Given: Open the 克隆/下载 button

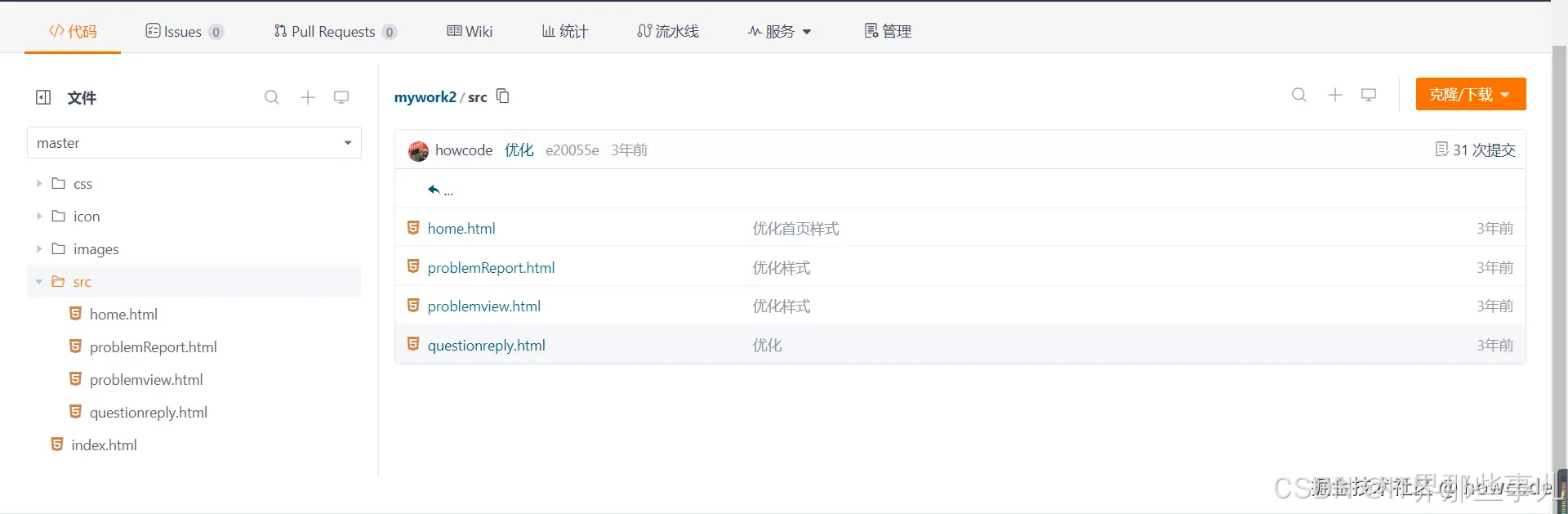Looking at the screenshot, I should point(1471,94).
